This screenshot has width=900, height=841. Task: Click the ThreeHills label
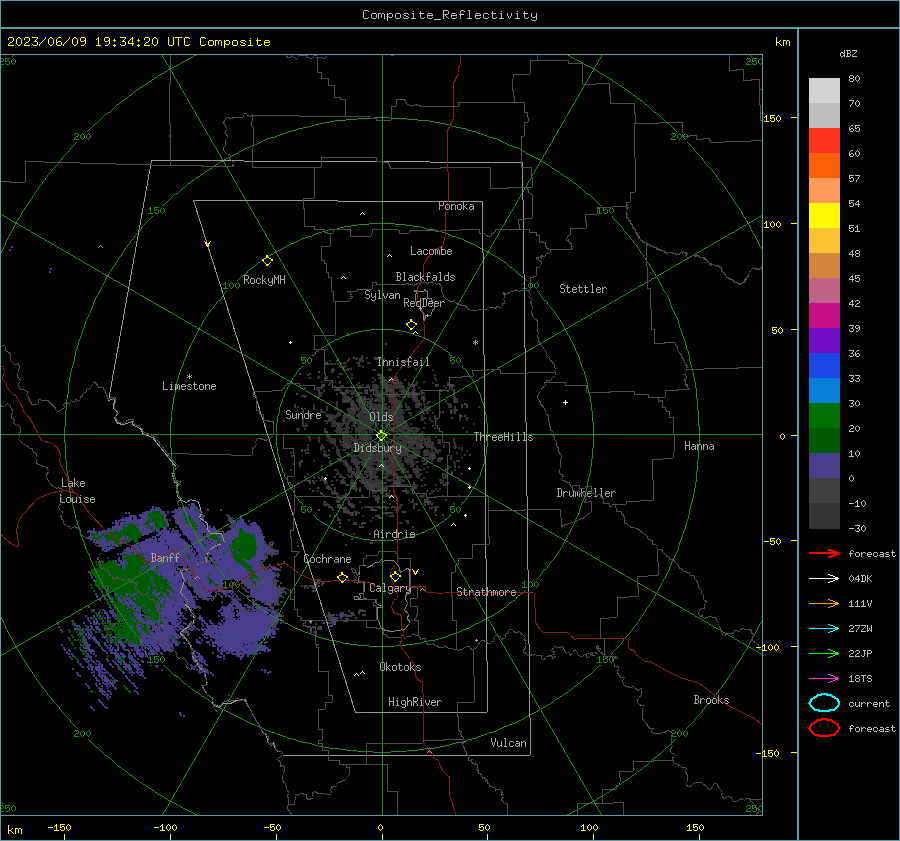click(503, 437)
